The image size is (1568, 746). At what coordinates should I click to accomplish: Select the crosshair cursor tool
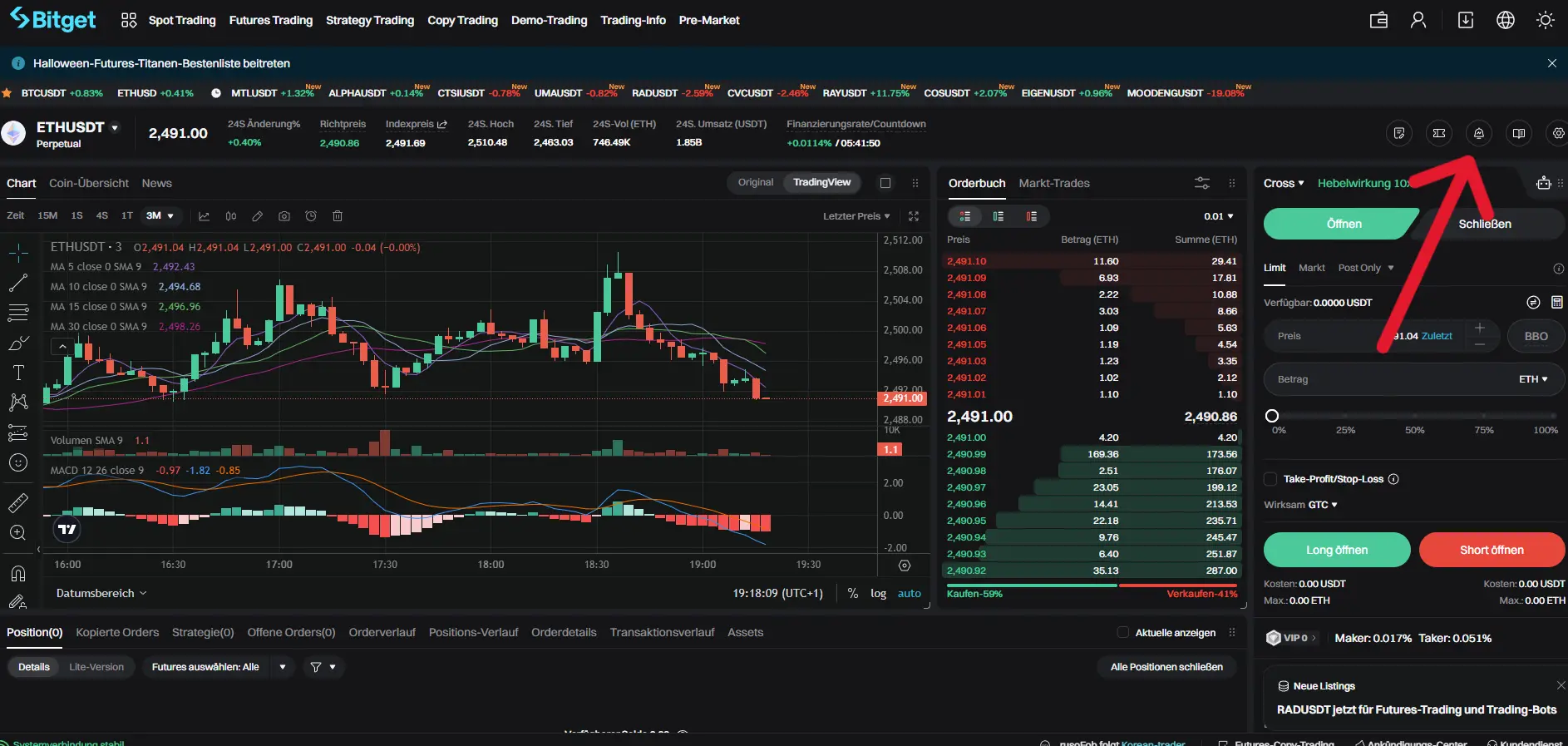[18, 252]
